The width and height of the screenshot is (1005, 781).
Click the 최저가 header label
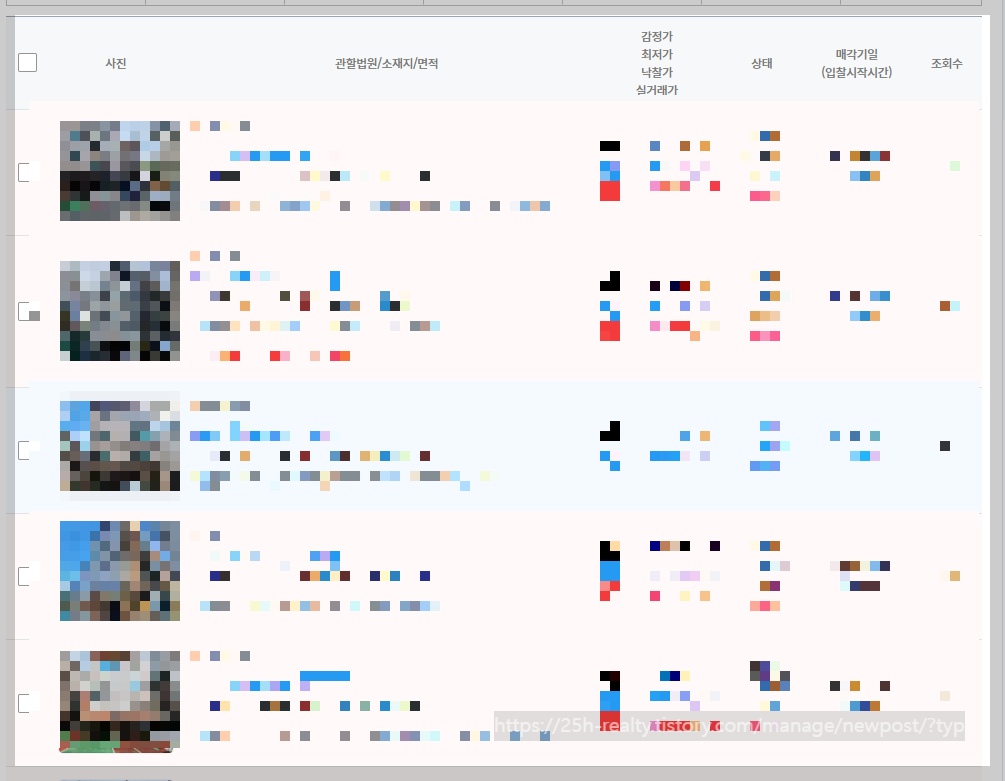click(x=657, y=54)
